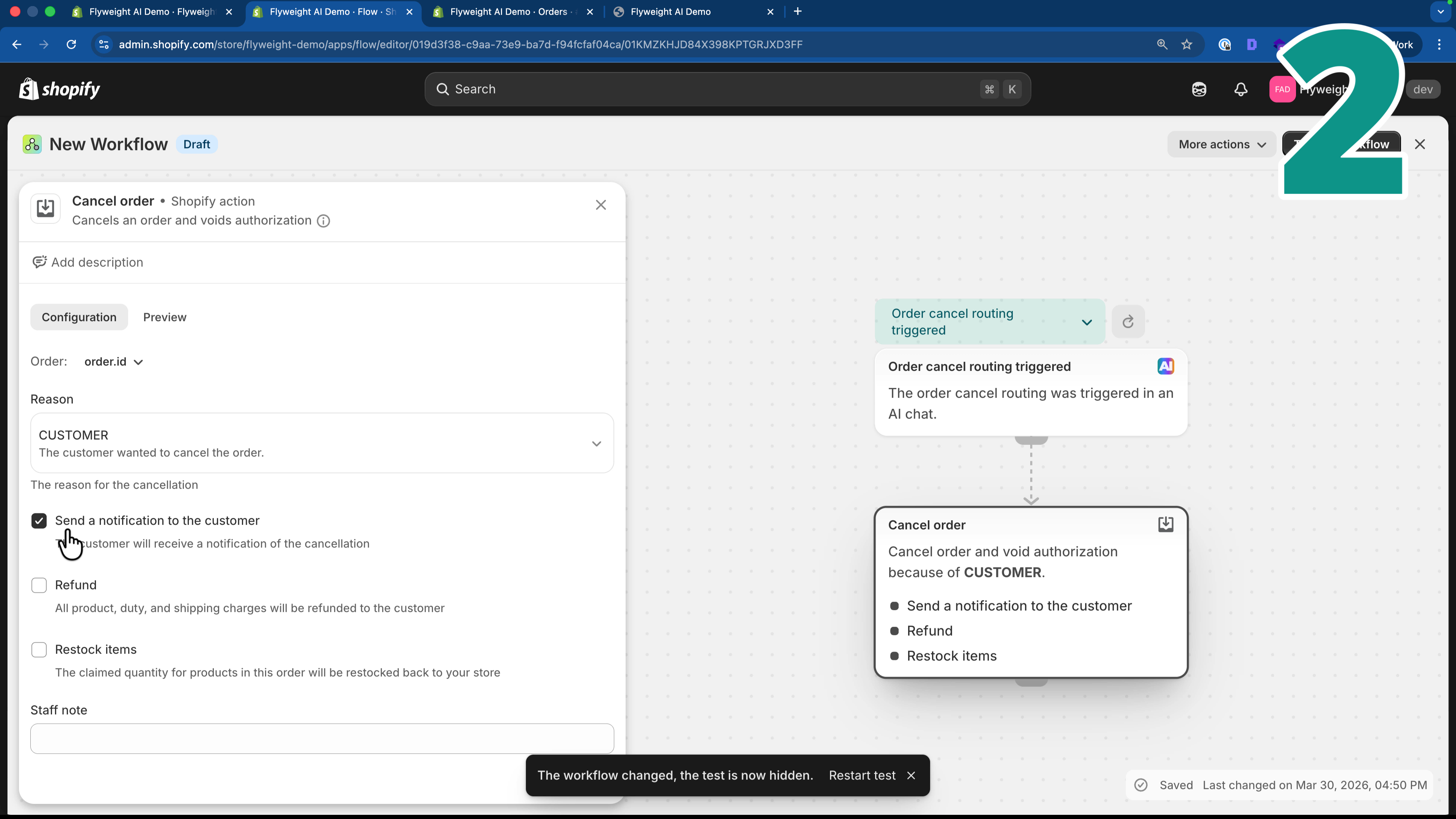The width and height of the screenshot is (1456, 819).
Task: Click the admin assistant face icon in the header
Action: click(x=1199, y=89)
